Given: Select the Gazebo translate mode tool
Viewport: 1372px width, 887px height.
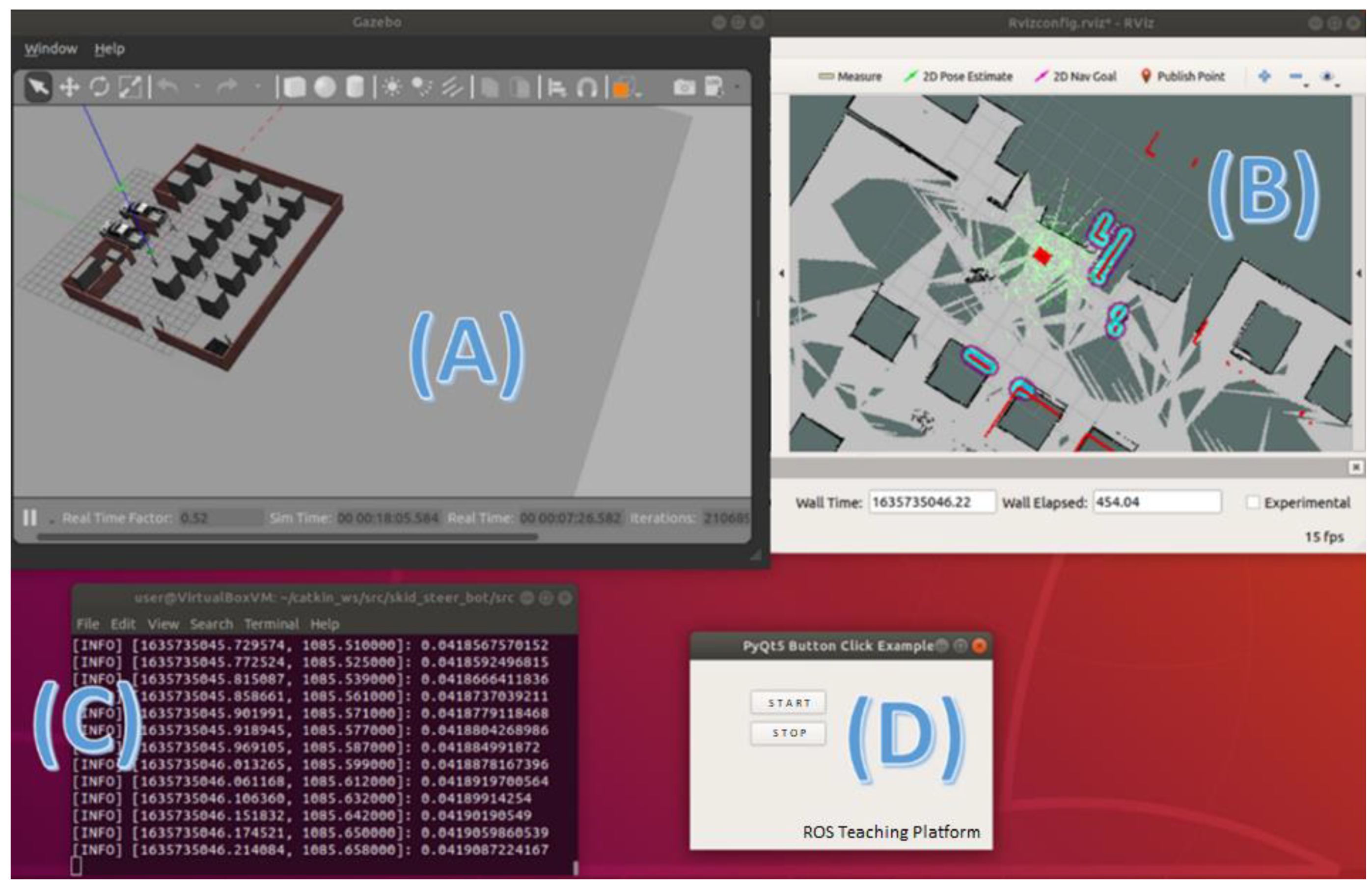Looking at the screenshot, I should (70, 87).
